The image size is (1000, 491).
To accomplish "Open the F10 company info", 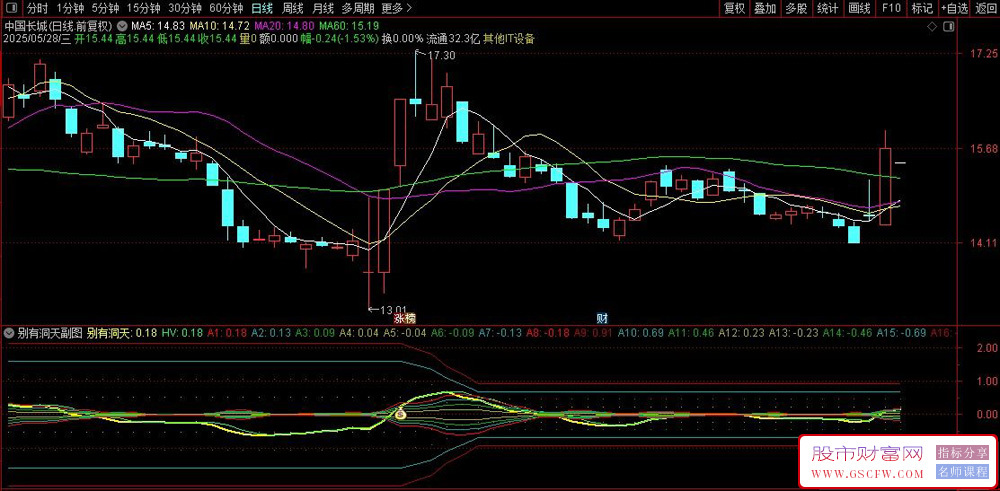I will pos(890,8).
